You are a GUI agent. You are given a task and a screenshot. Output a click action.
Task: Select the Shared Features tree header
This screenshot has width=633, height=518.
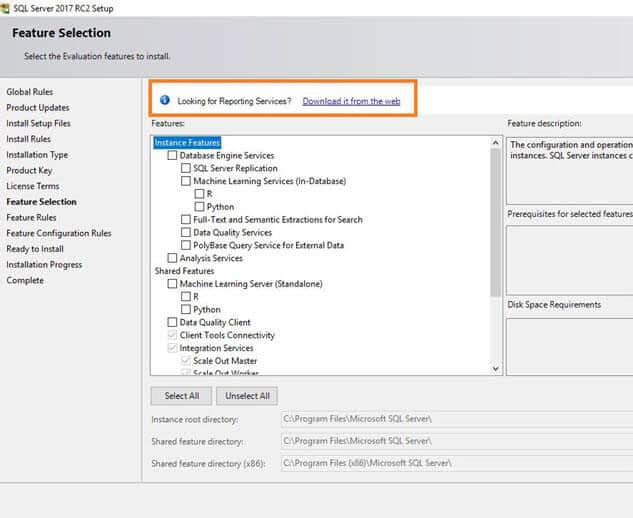click(184, 271)
